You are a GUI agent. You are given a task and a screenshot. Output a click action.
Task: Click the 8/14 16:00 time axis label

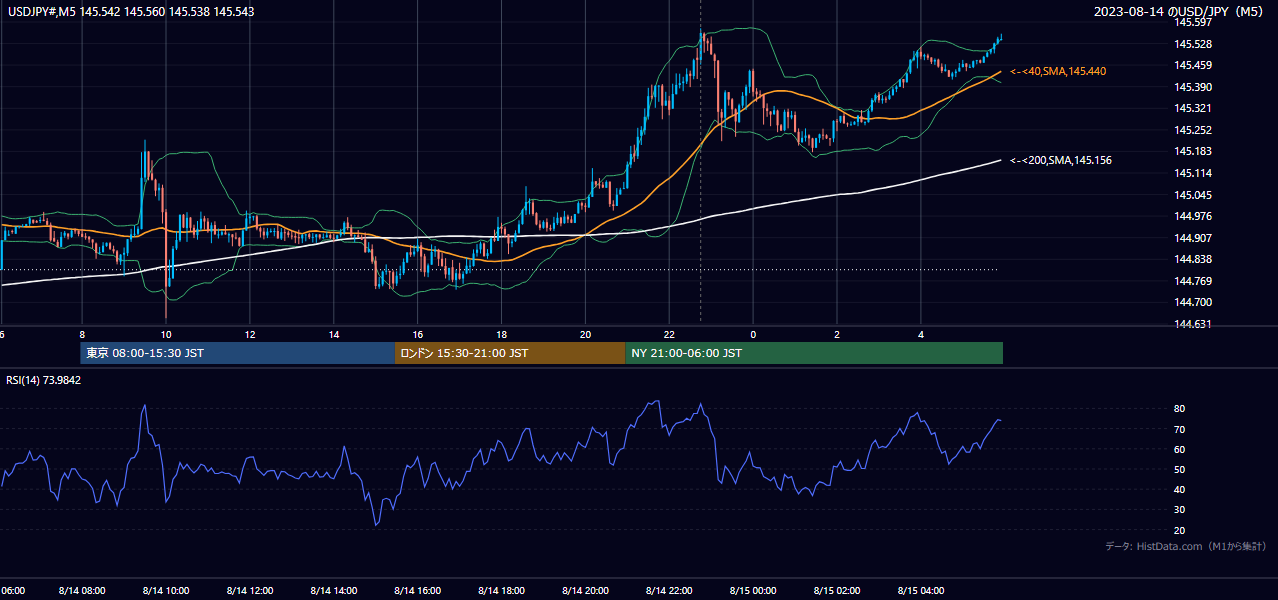418,590
